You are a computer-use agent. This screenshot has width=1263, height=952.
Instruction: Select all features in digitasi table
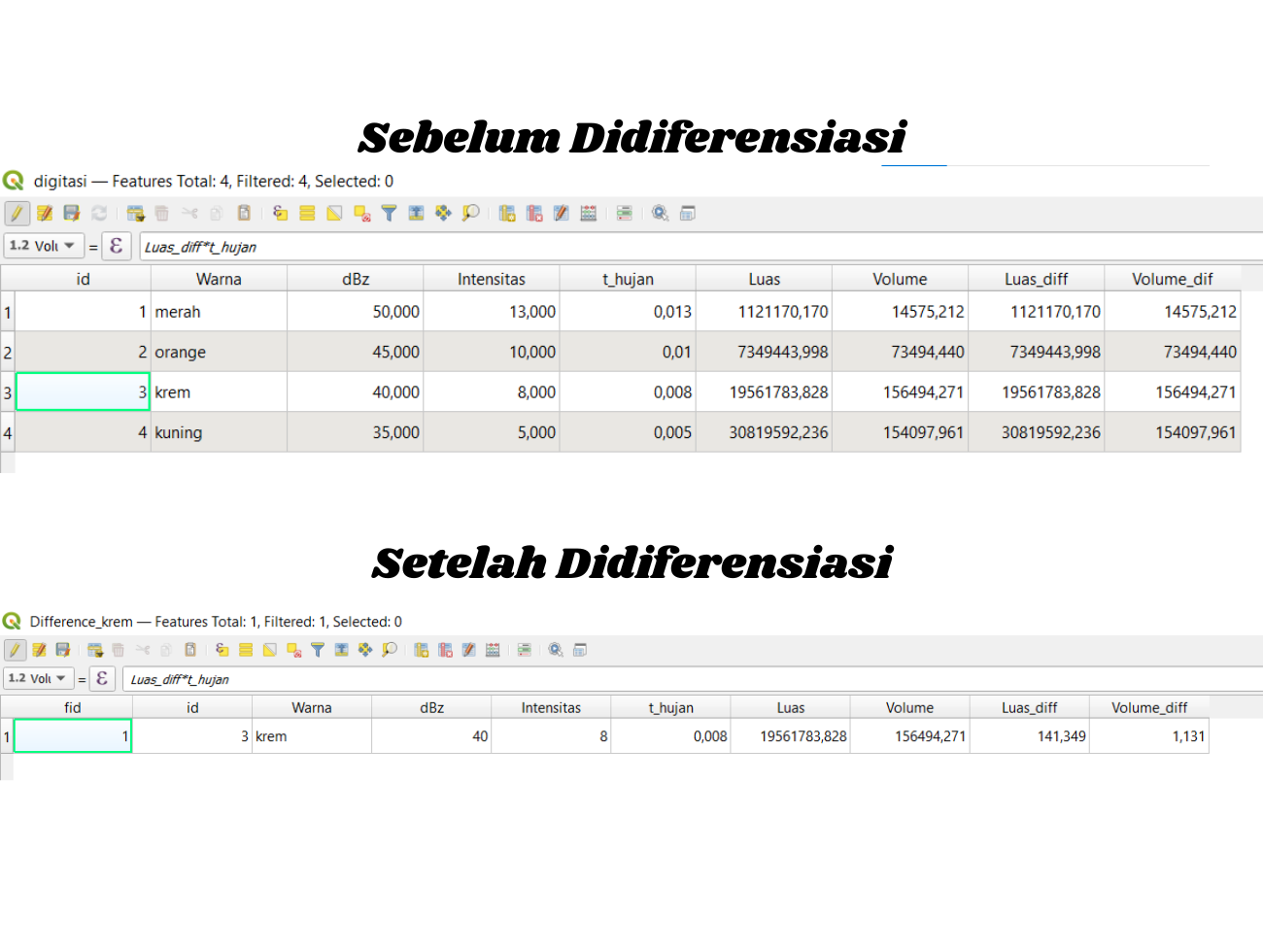click(x=307, y=214)
